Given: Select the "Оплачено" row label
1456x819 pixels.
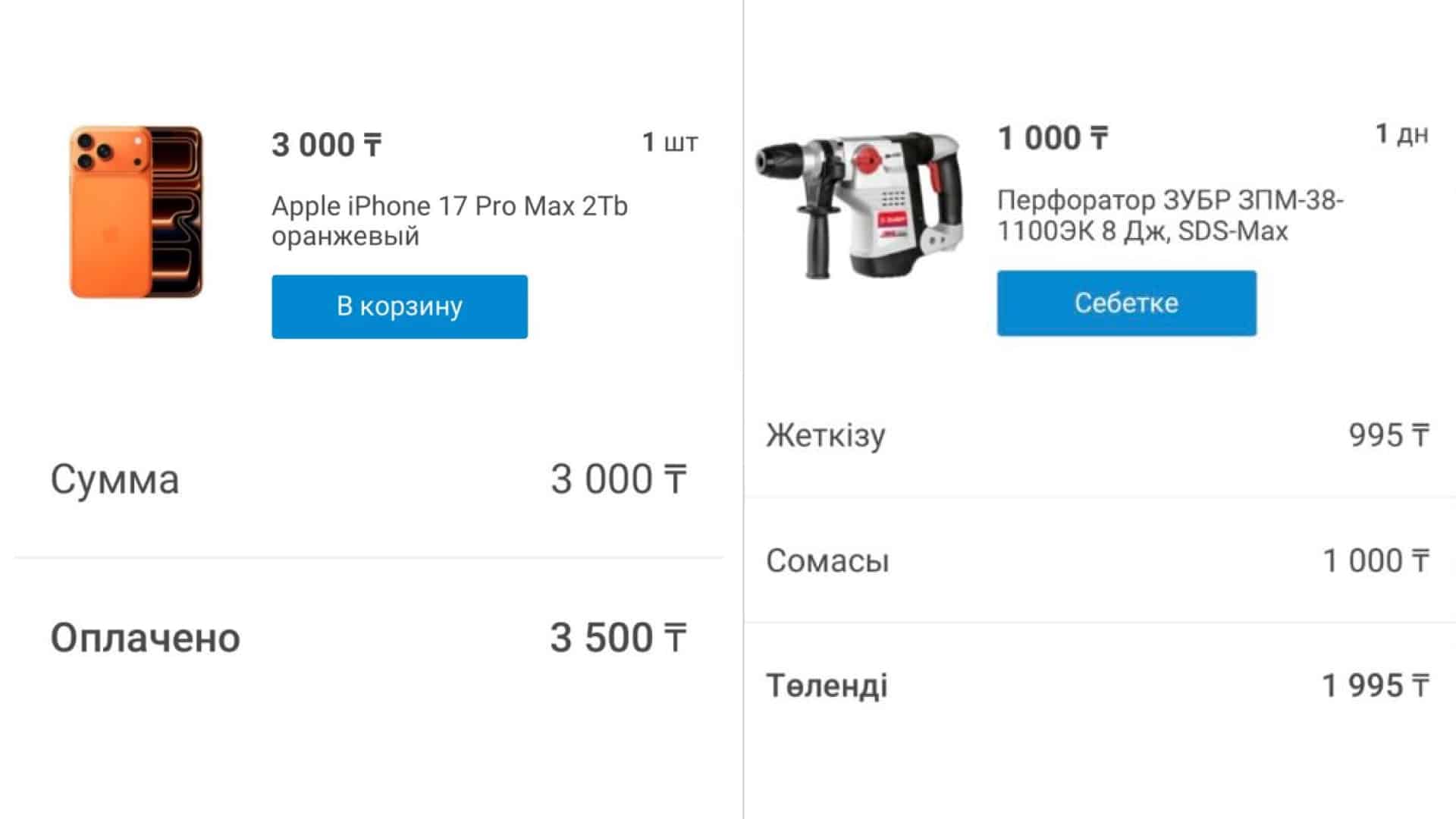Looking at the screenshot, I should click(145, 638).
